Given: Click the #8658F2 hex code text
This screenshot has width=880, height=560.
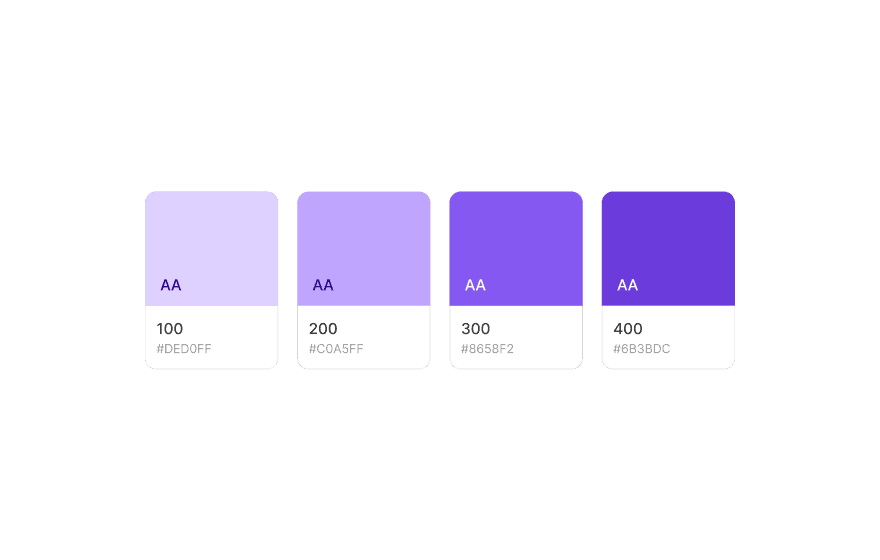Looking at the screenshot, I should (488, 349).
